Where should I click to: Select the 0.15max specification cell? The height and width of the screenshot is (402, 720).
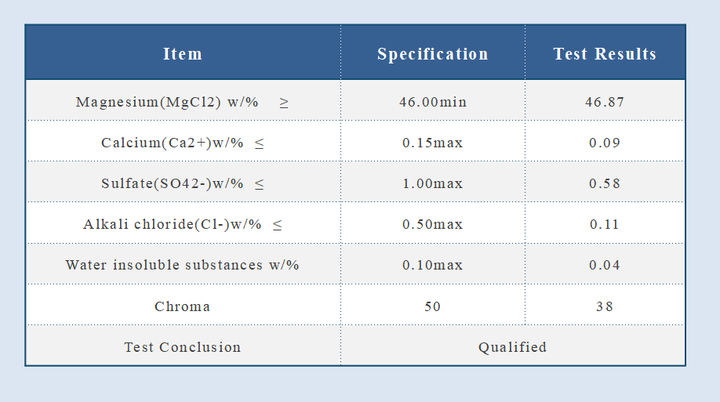pos(432,143)
